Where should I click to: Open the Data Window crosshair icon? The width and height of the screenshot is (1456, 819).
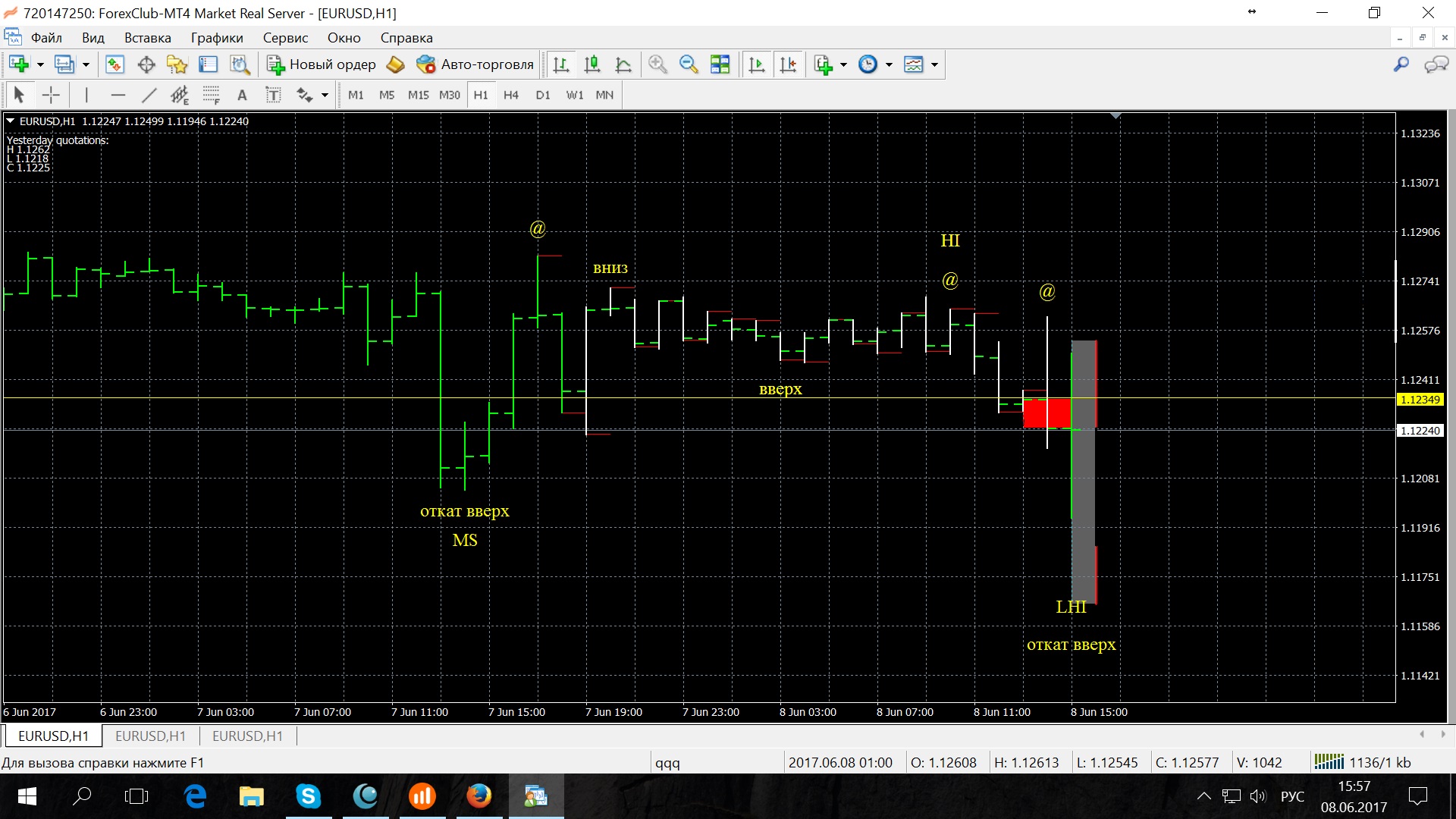(146, 64)
